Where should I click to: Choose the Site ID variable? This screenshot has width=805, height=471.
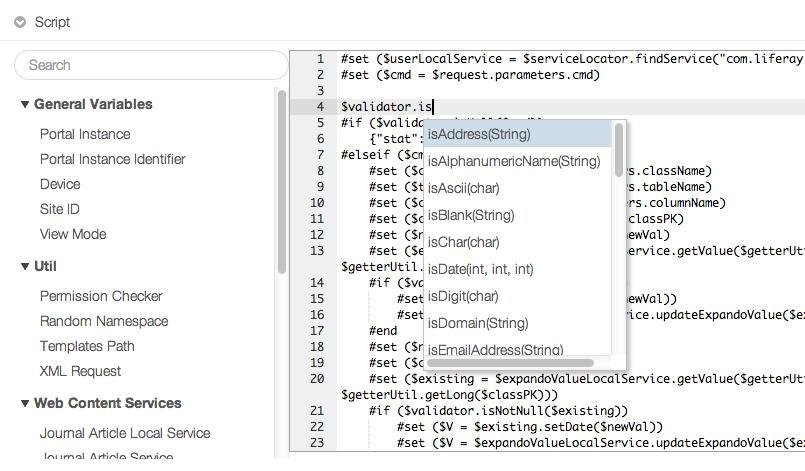pos(60,209)
